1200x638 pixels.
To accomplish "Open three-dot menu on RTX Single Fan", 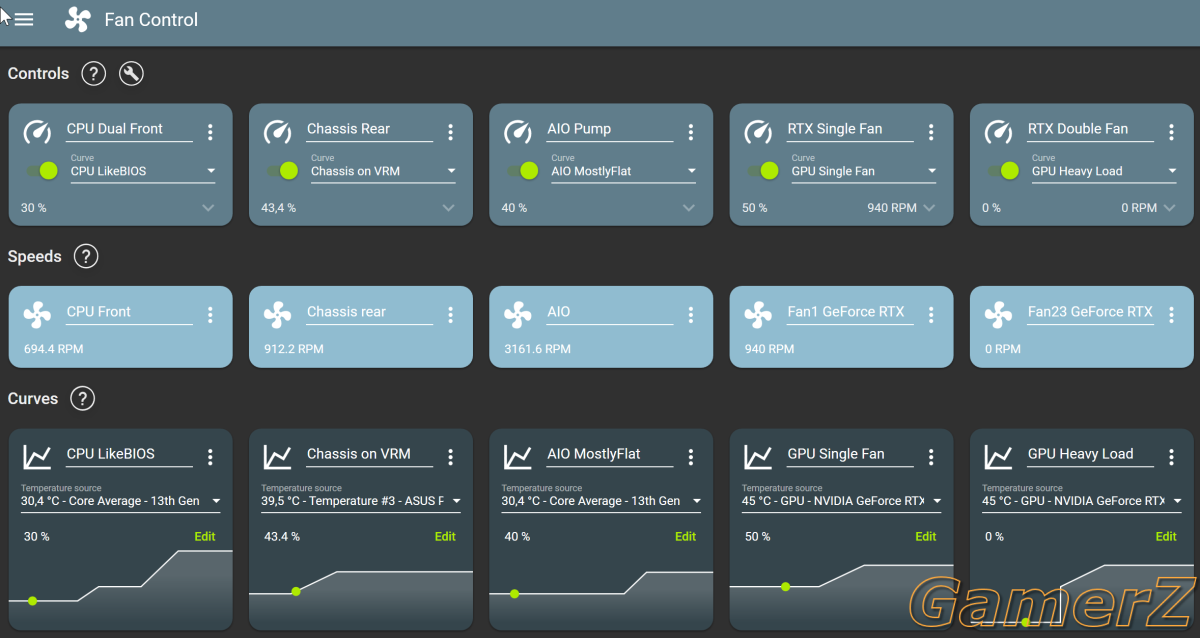I will pyautogui.click(x=931, y=132).
